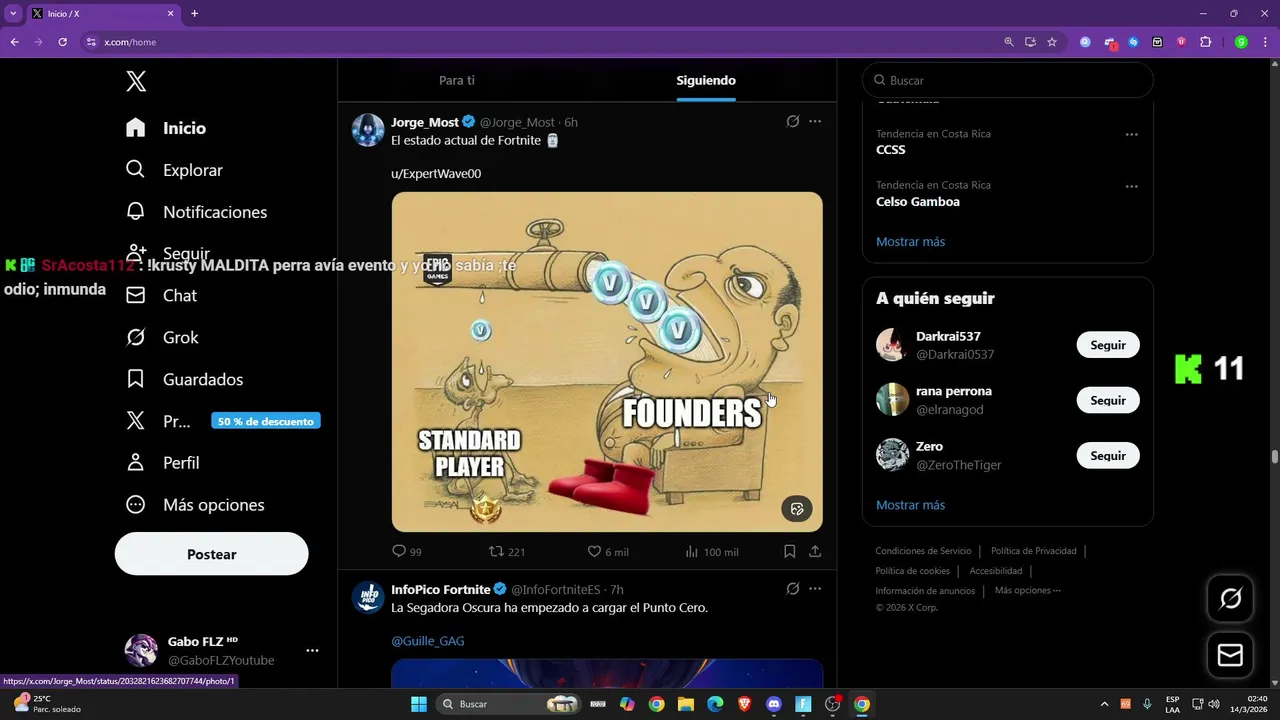
Task: Click the browser back arrow
Action: (14, 42)
